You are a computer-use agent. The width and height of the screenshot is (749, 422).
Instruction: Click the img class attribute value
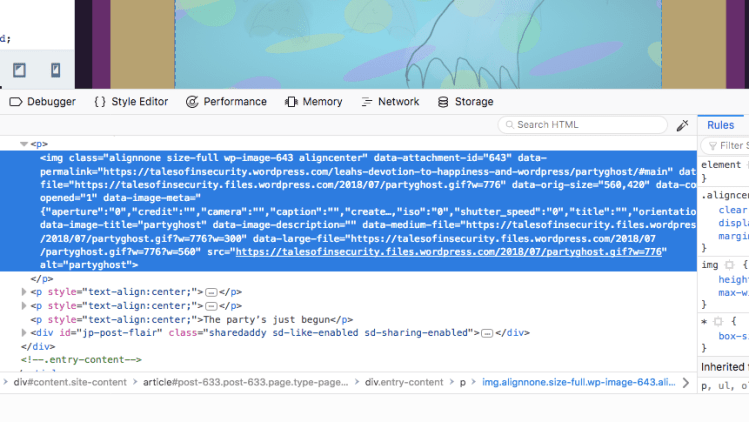237,158
